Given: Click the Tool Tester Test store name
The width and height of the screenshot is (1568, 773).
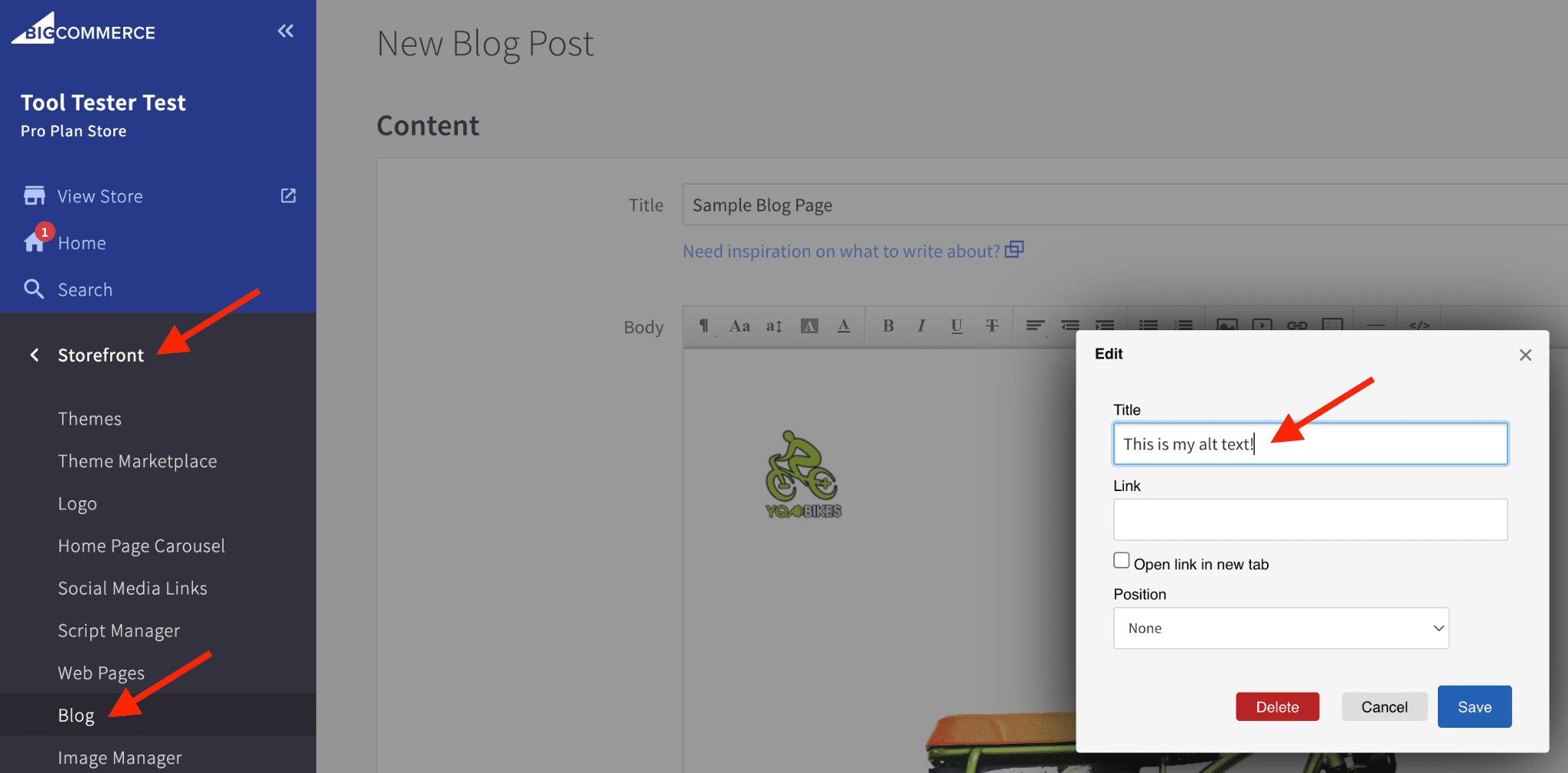Looking at the screenshot, I should (x=103, y=102).
